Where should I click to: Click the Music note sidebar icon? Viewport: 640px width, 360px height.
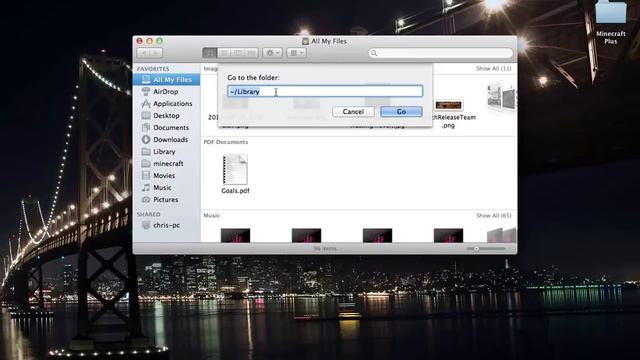coord(146,187)
